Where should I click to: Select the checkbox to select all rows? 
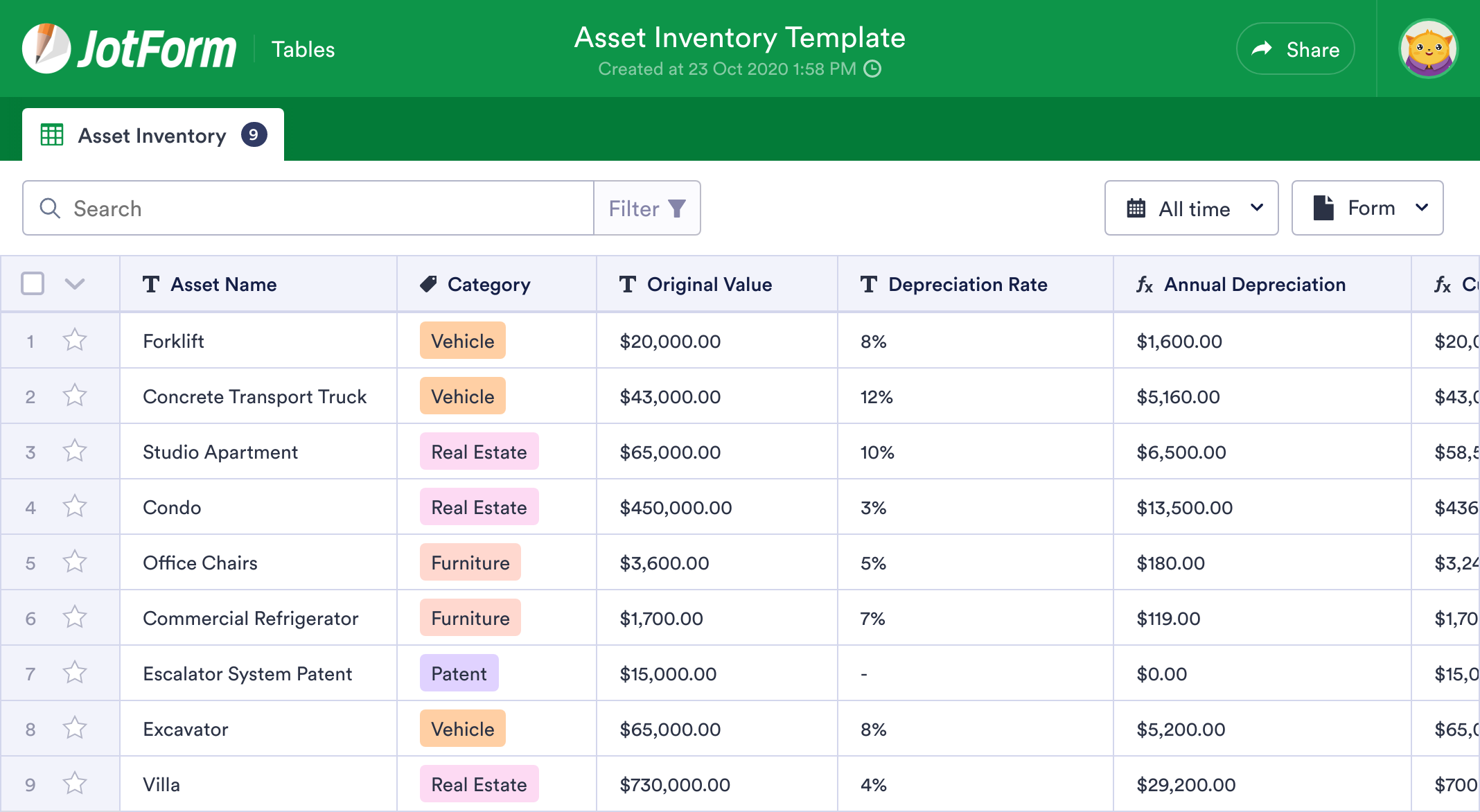click(x=32, y=284)
